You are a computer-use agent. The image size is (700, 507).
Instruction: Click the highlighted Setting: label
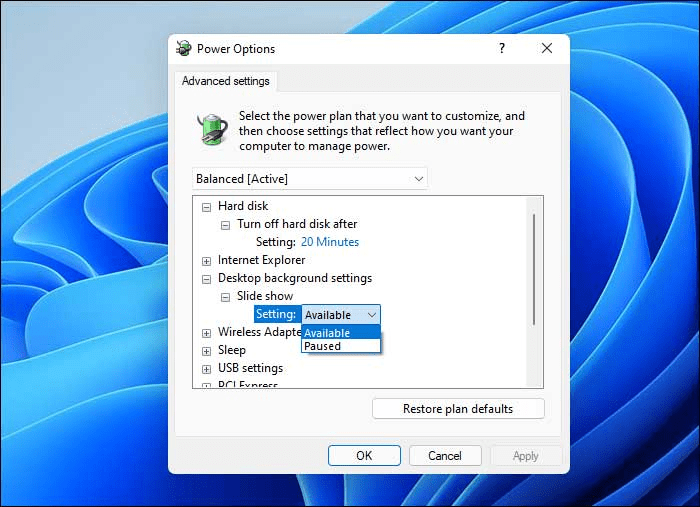pyautogui.click(x=276, y=314)
